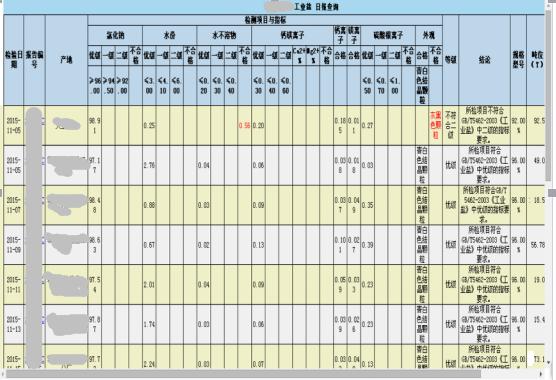Click the 不符合二级 grade cell
The image size is (556, 380).
tap(450, 125)
